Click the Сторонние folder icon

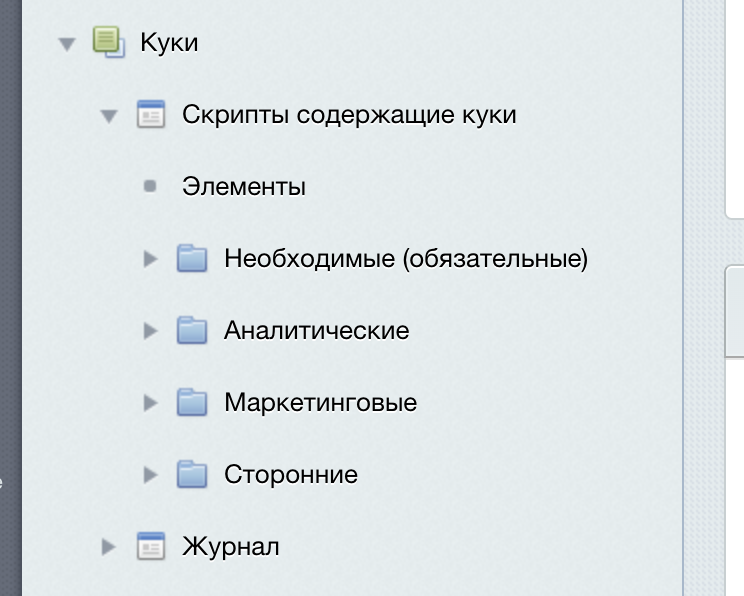(192, 475)
